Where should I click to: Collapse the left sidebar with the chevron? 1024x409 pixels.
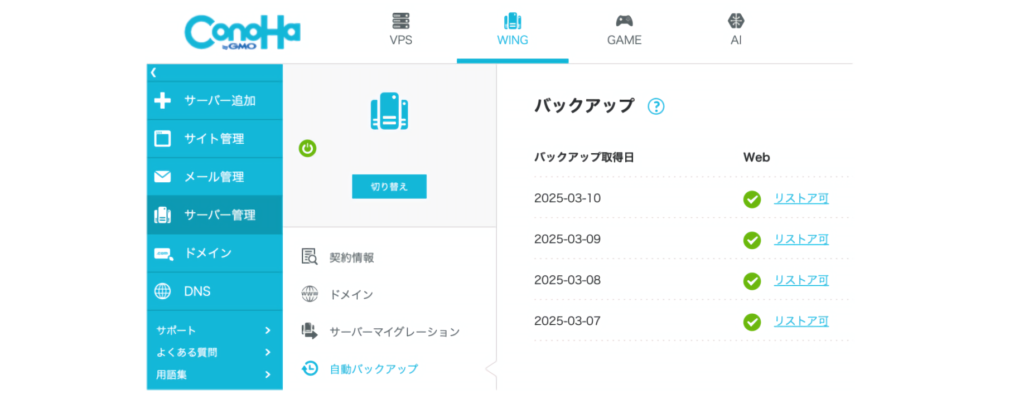[154, 72]
